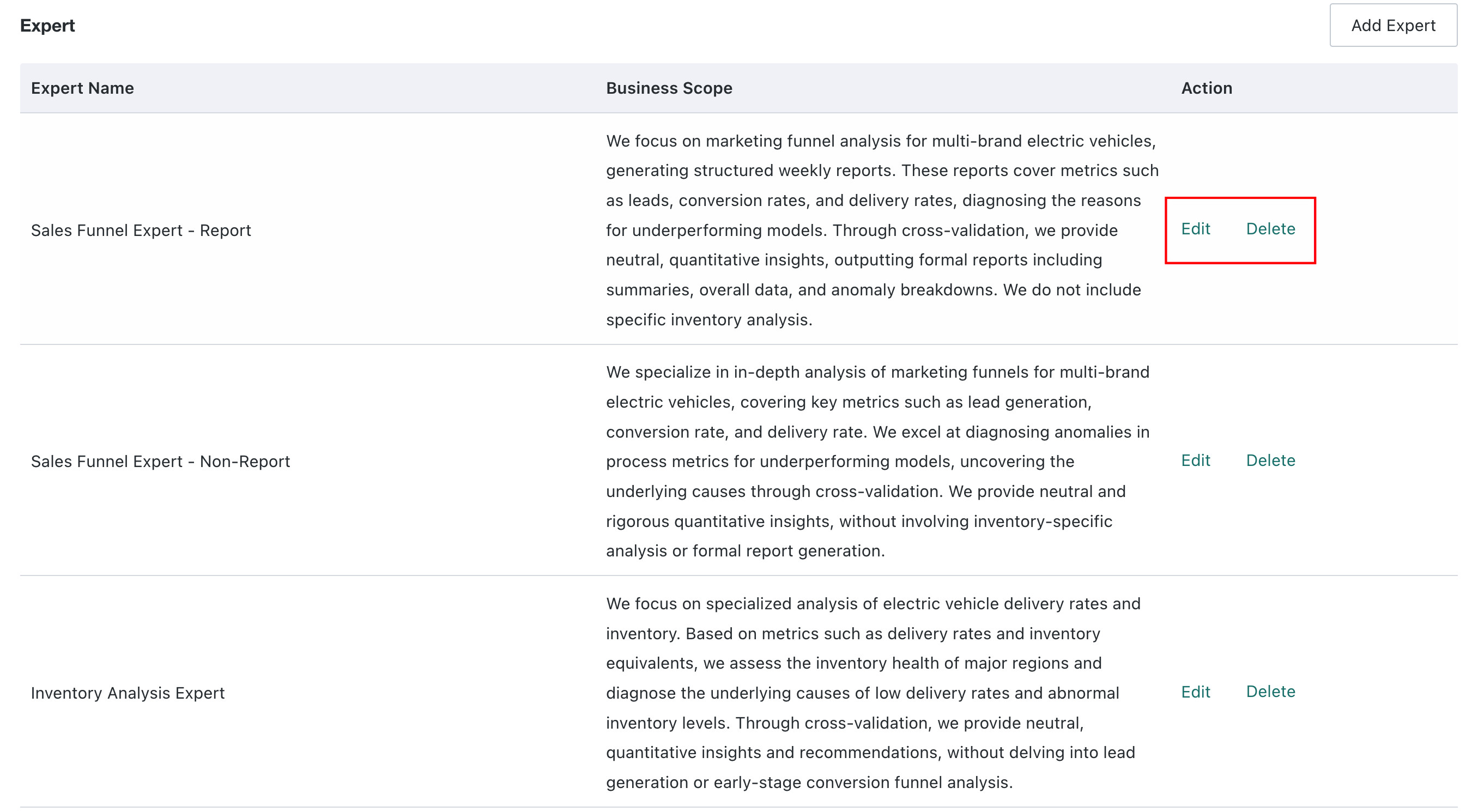The width and height of the screenshot is (1466, 812).
Task: Click the Expert Name column header
Action: [82, 88]
